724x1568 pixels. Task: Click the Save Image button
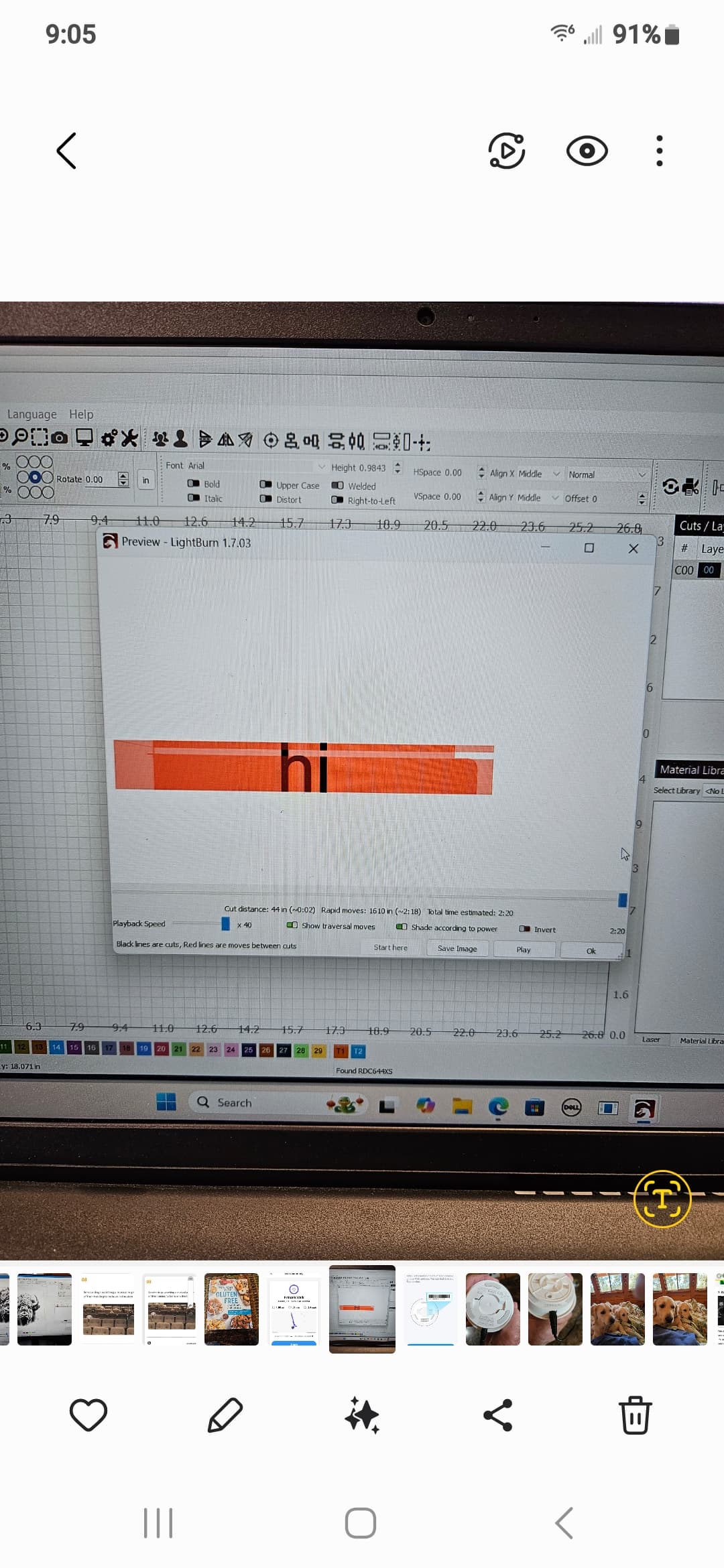pos(457,948)
